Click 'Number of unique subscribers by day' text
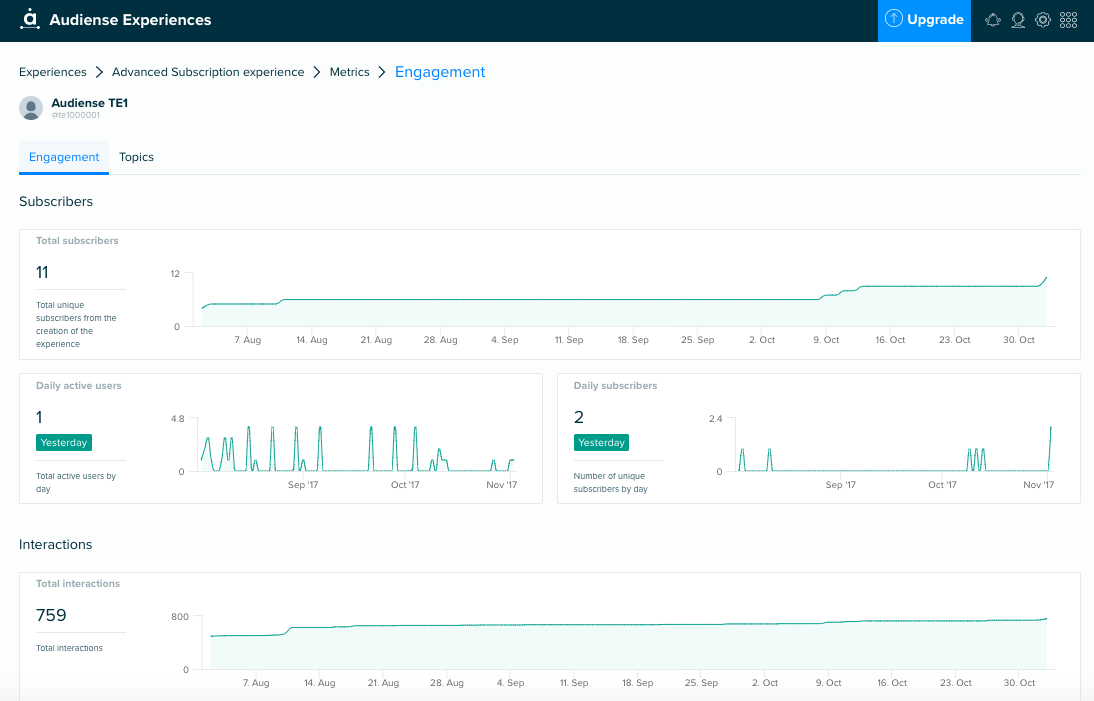This screenshot has height=701, width=1094. 610,483
